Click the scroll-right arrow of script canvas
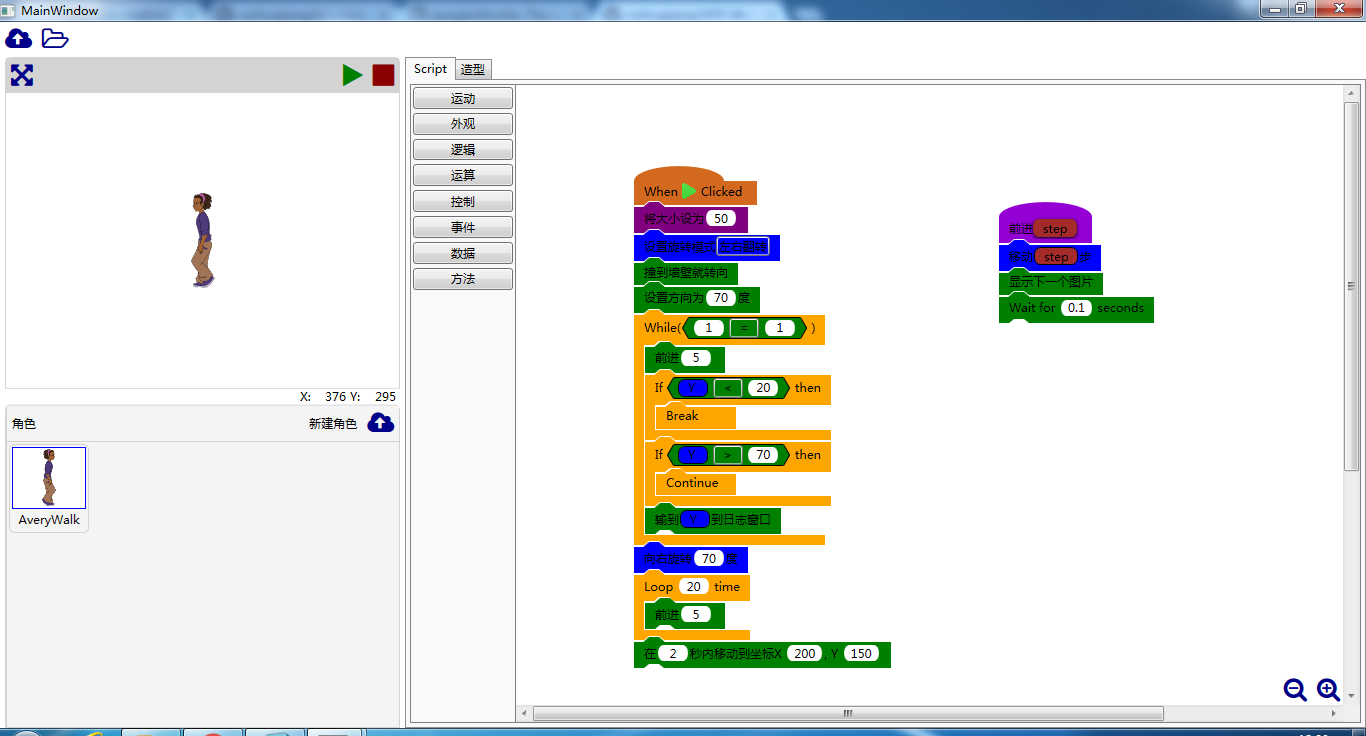The image size is (1366, 736). pyautogui.click(x=1334, y=714)
